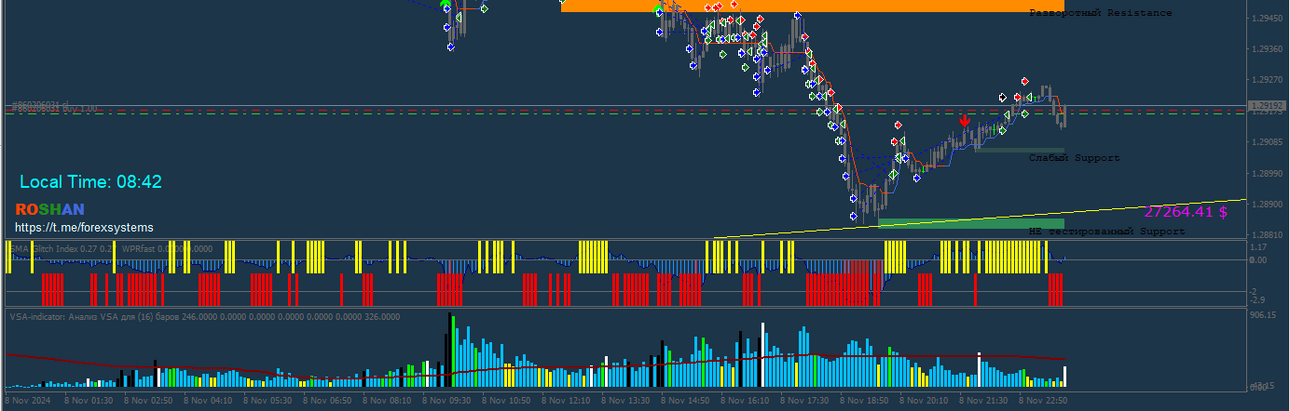Click the 1.28810 price axis label
The height and width of the screenshot is (411, 1290).
click(x=1267, y=235)
